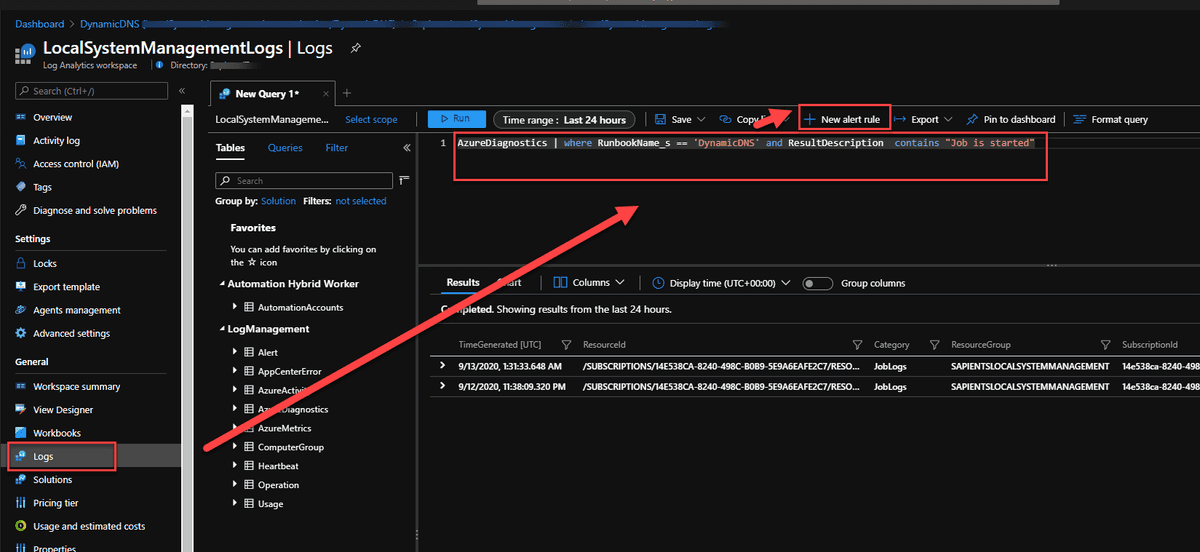Open the Save dropdown
Screen dimensions: 1200x552
[x=680, y=119]
